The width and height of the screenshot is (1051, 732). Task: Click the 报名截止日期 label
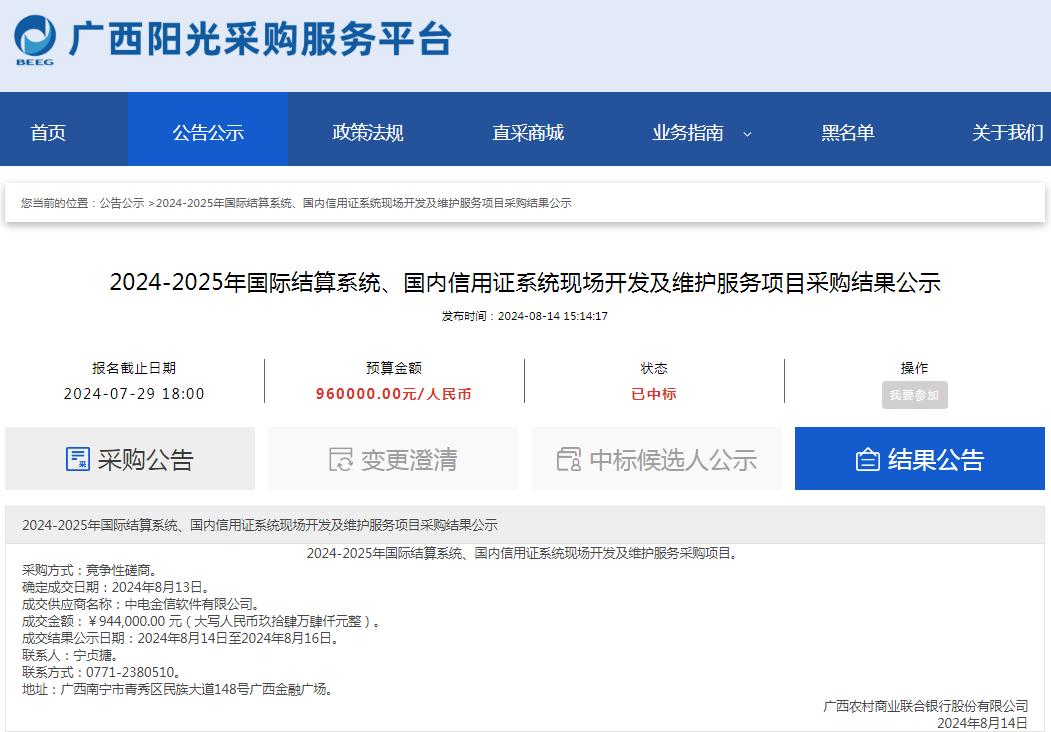134,368
